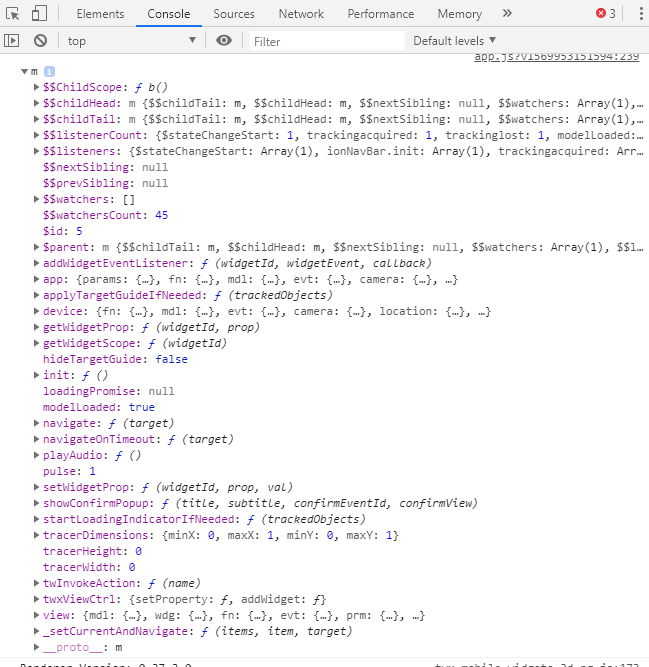Expand the __proto__ entry

point(37,647)
